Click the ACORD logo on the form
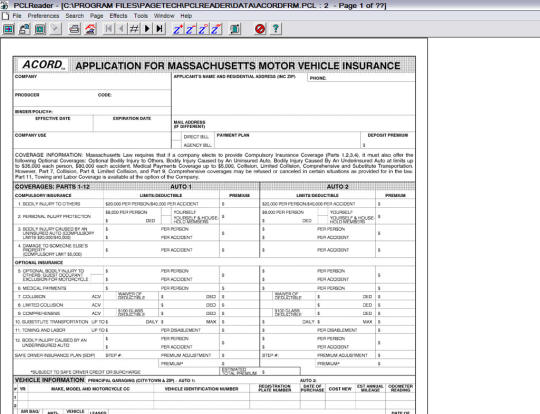The image size is (540, 414). pos(43,65)
